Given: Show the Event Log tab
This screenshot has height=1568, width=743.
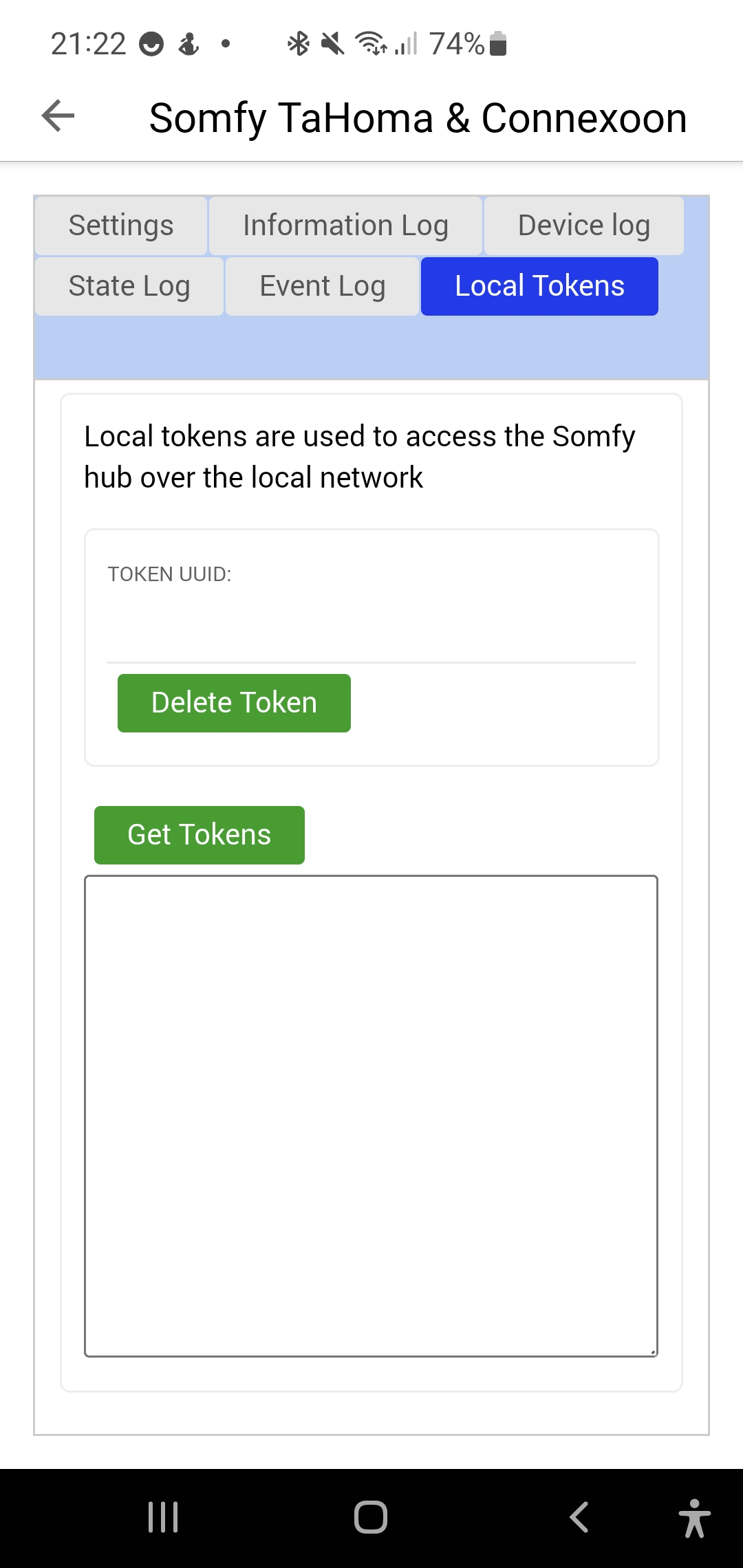Looking at the screenshot, I should pos(322,286).
